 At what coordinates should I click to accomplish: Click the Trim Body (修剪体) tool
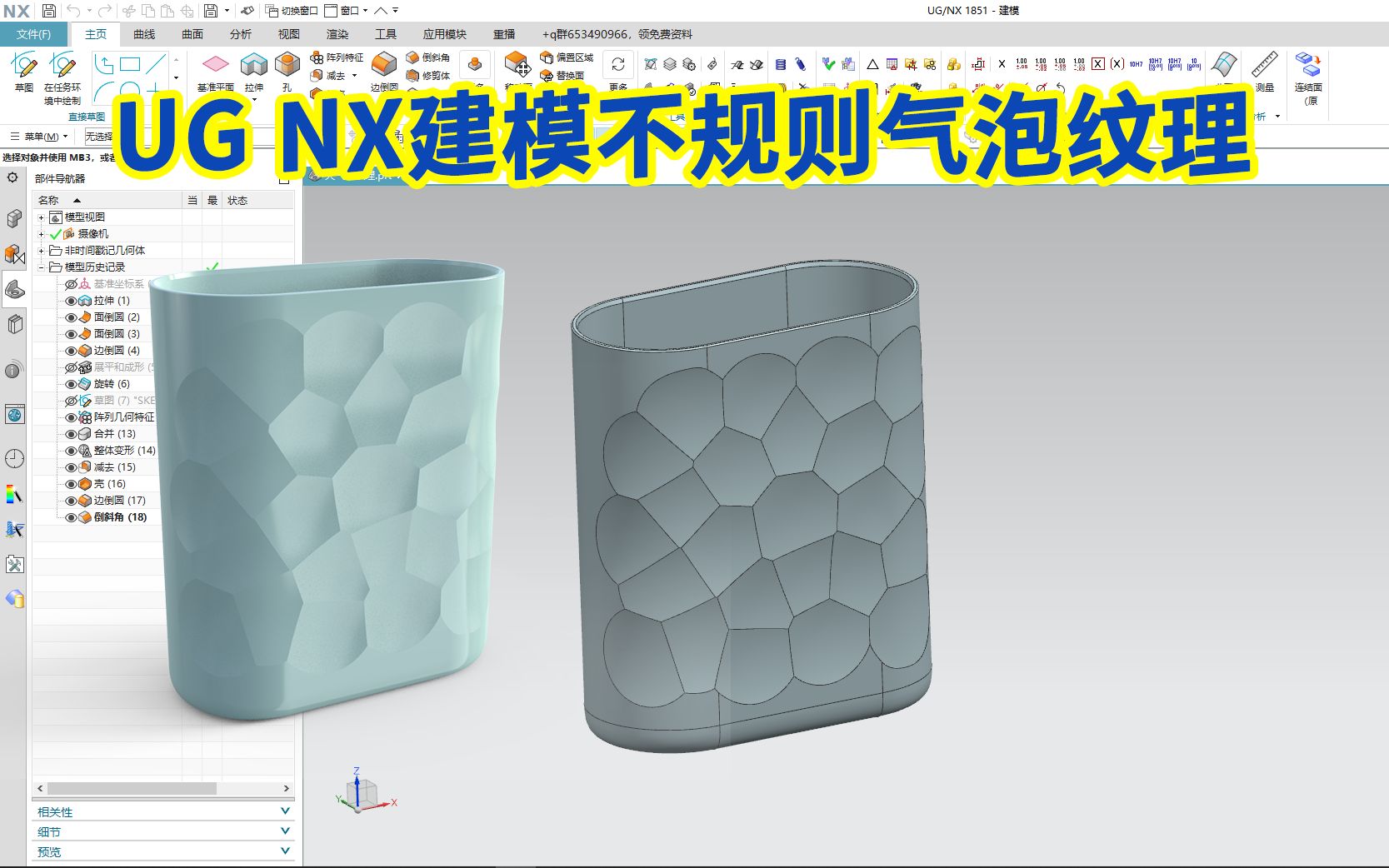428,75
